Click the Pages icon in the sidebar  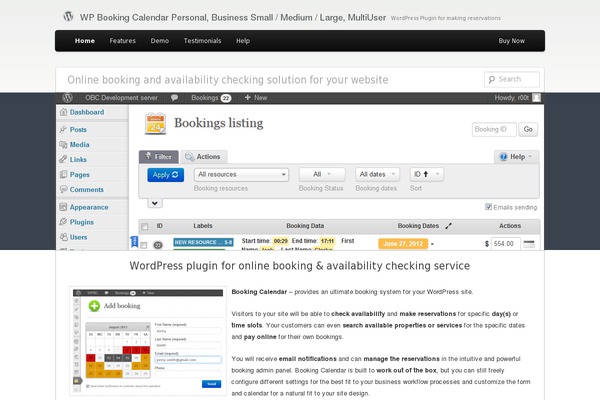click(63, 175)
